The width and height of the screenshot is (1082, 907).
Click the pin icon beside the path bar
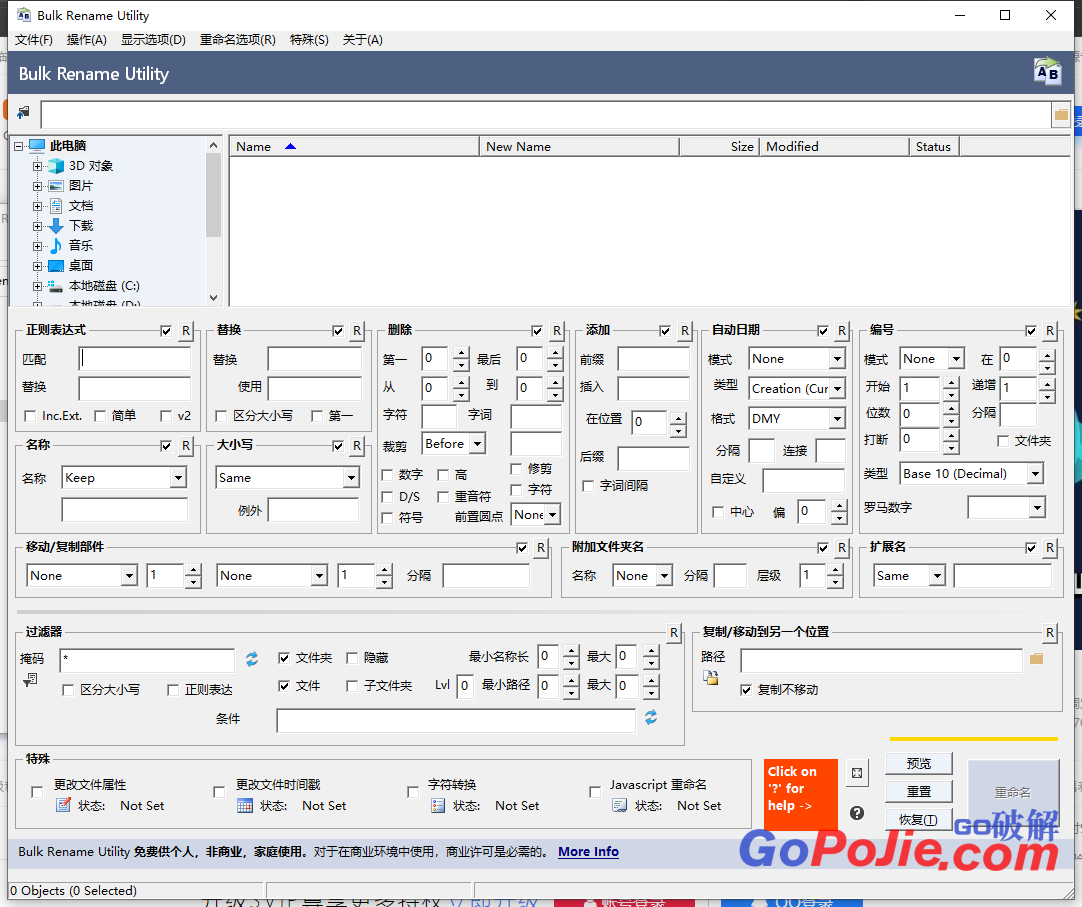pyautogui.click(x=23, y=113)
